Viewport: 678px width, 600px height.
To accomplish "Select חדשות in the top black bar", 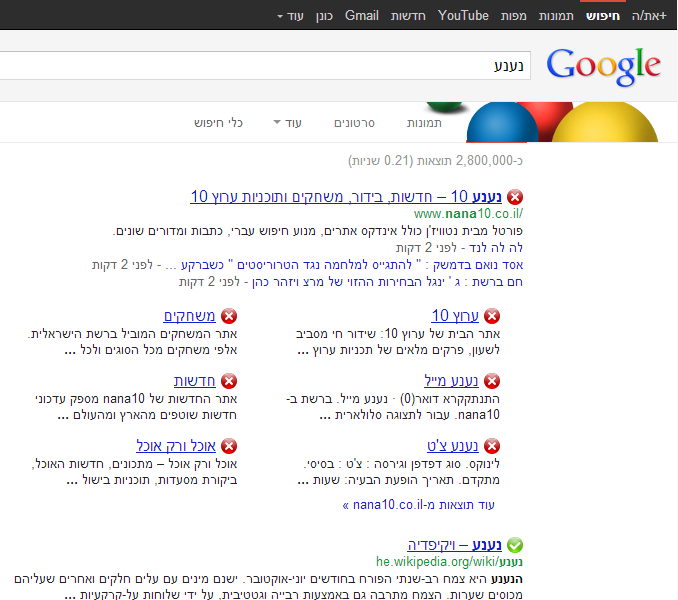I will point(408,16).
